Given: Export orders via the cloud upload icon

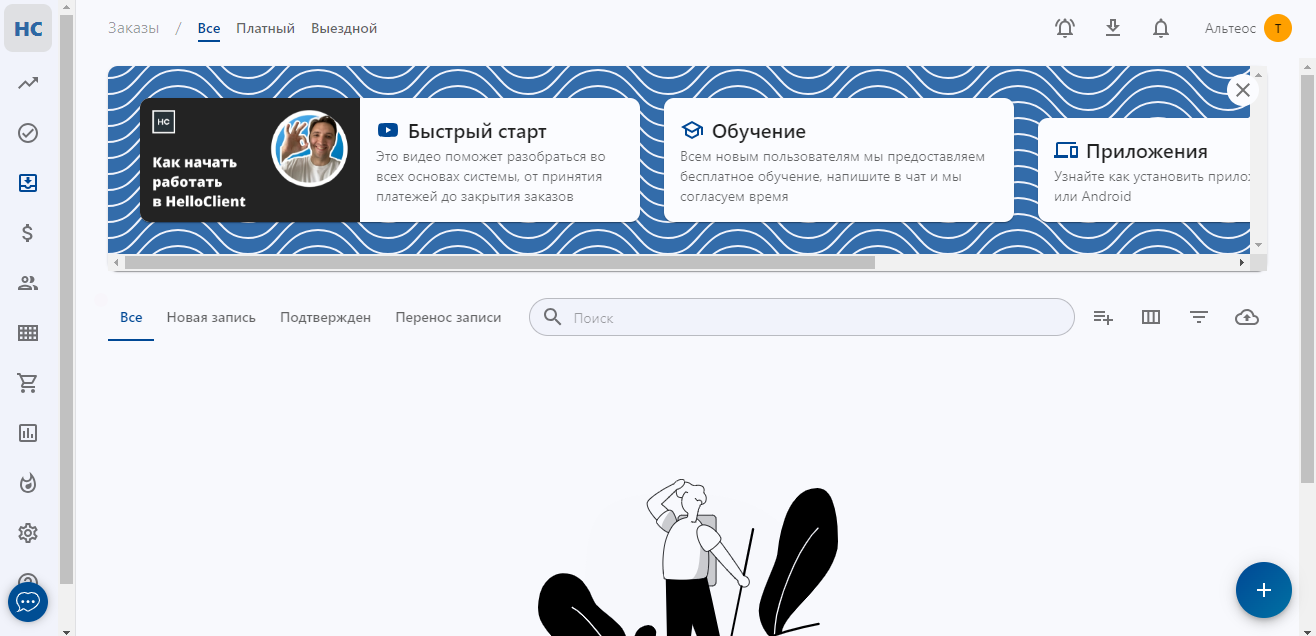Looking at the screenshot, I should click(1246, 317).
